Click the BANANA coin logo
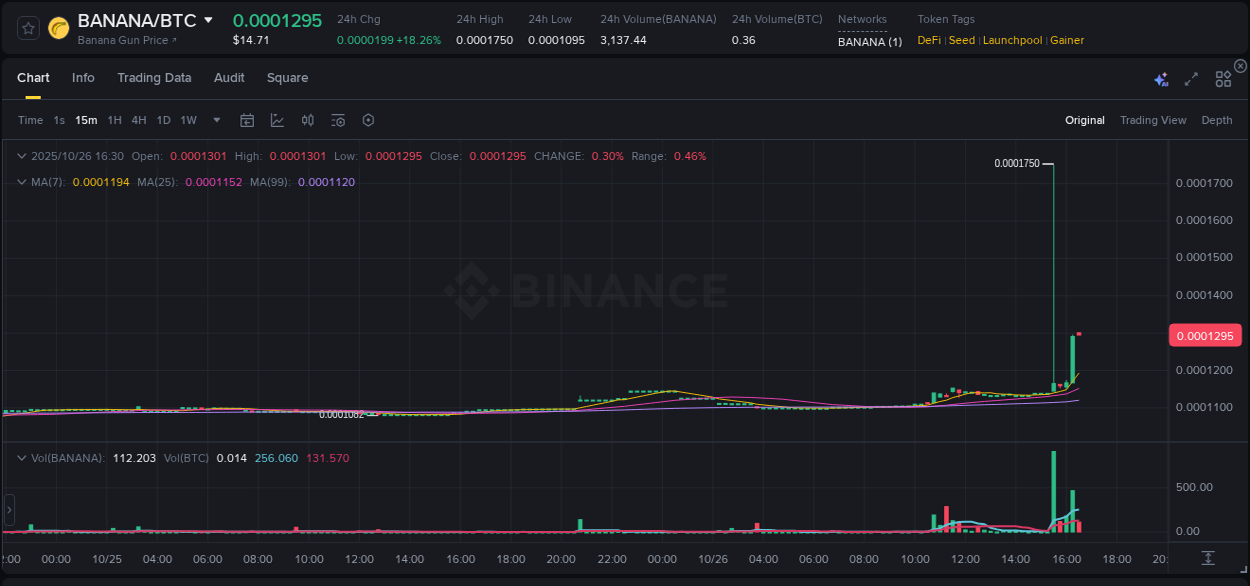 click(x=58, y=28)
